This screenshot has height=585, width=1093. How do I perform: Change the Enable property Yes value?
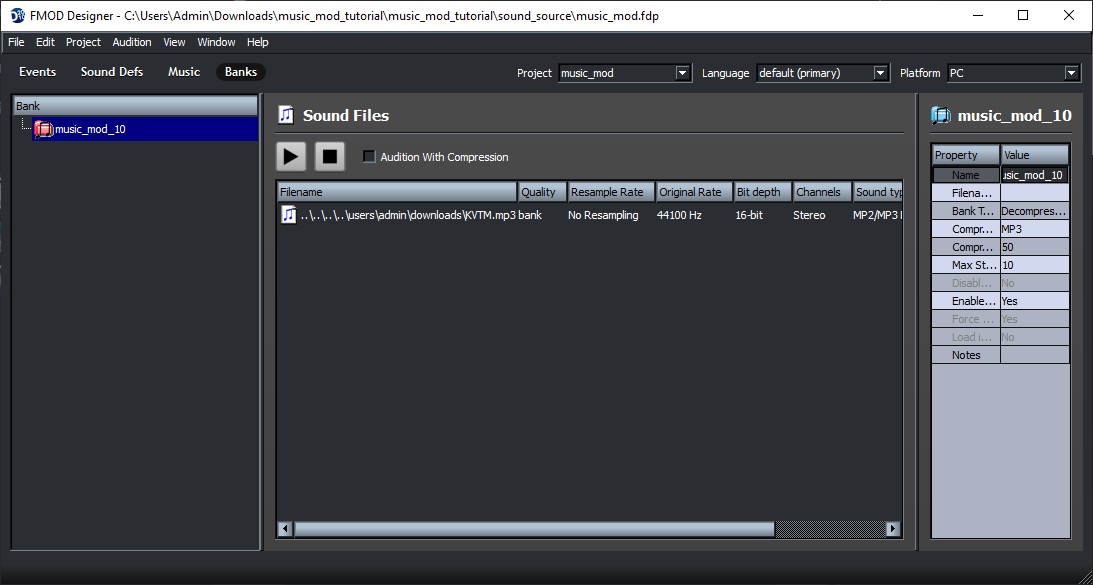coord(1034,301)
